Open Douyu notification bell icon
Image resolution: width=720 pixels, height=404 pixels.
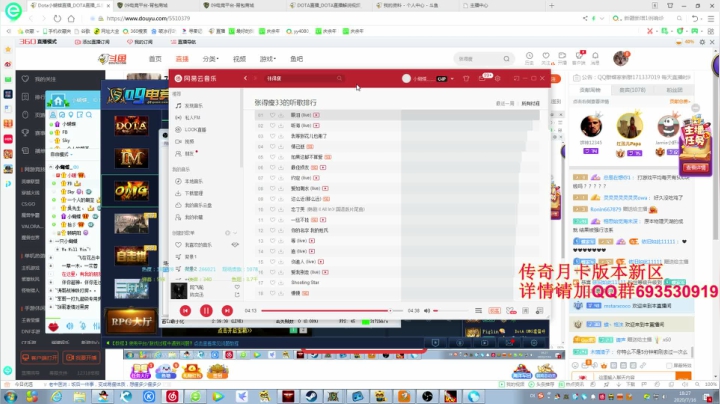[x=595, y=58]
